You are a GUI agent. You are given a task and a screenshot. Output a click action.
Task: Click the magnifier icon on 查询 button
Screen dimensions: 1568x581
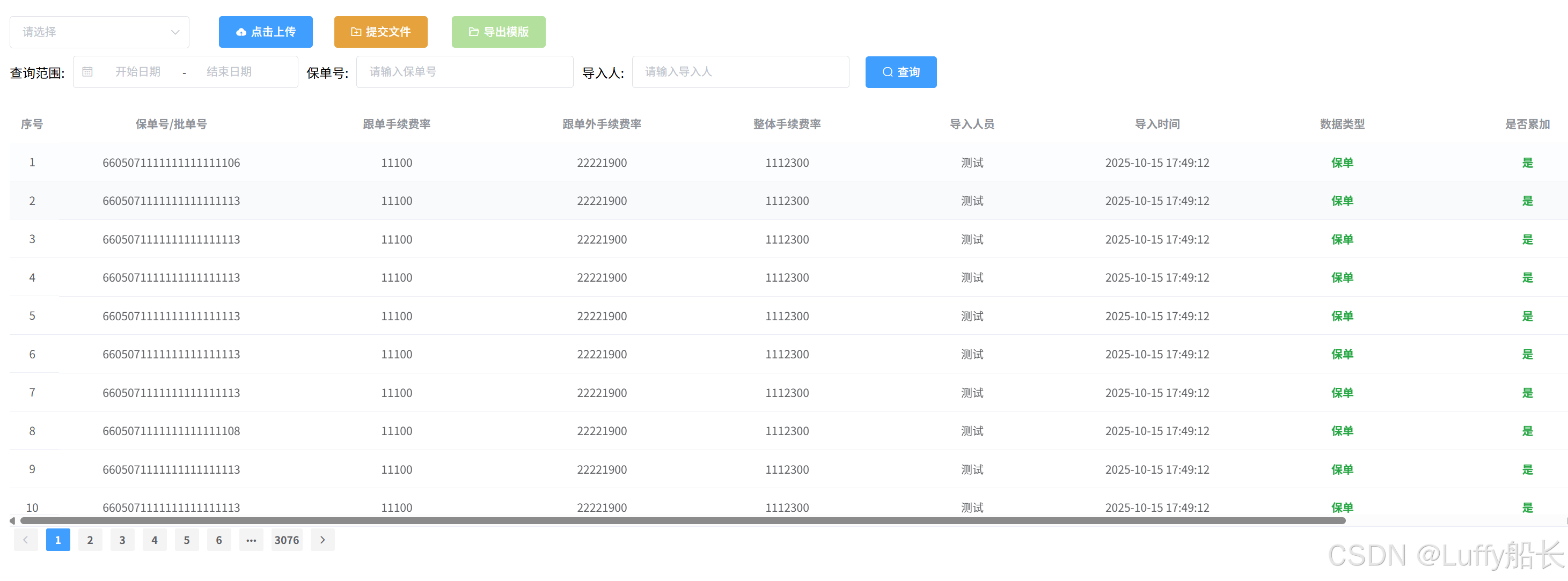tap(888, 72)
